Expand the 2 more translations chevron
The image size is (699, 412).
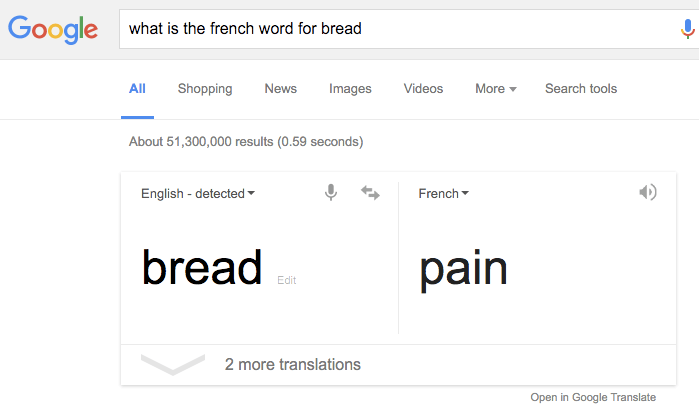point(173,364)
